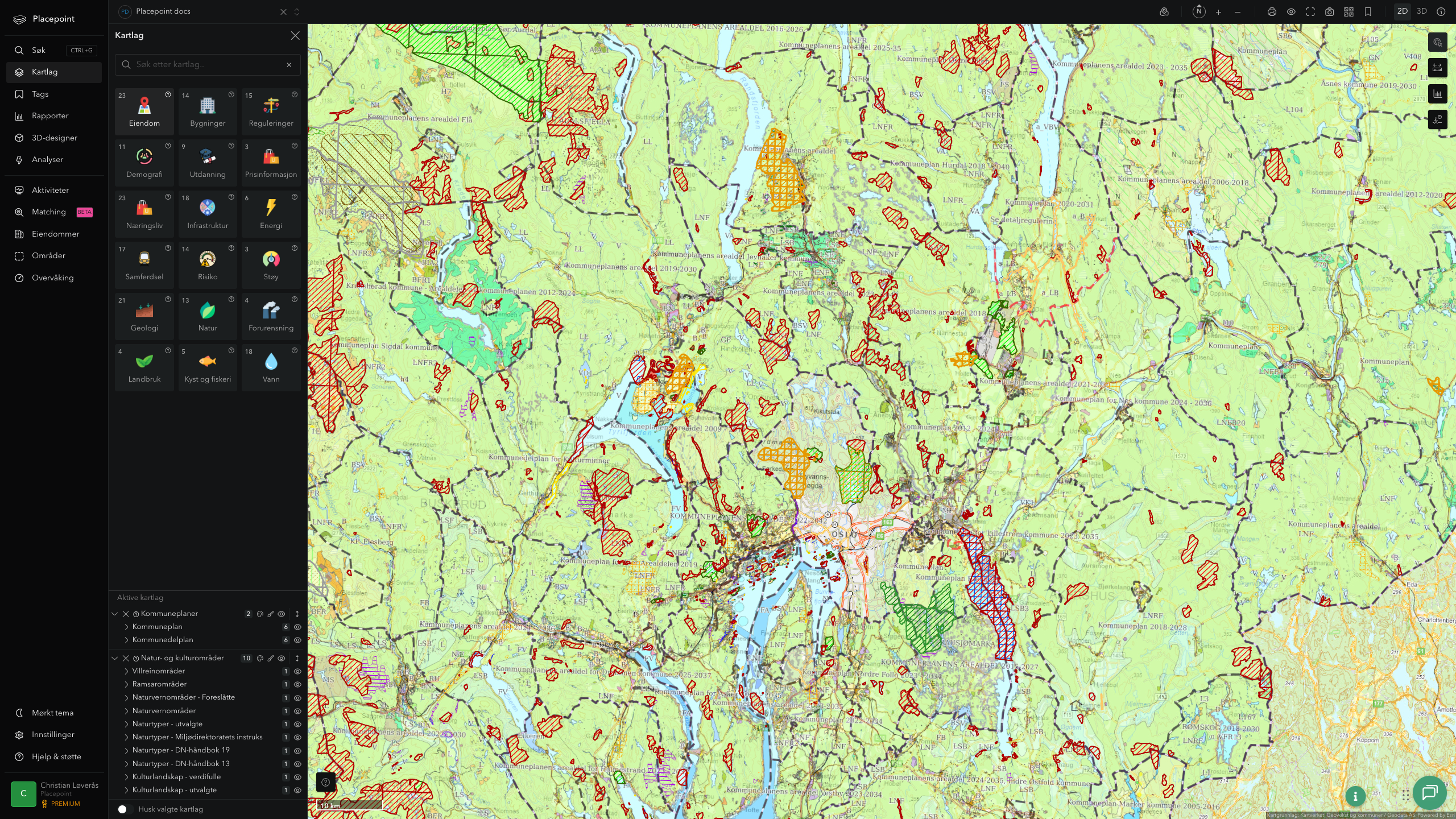
Task: Switch to Mørkt tema
Action: pos(54,713)
